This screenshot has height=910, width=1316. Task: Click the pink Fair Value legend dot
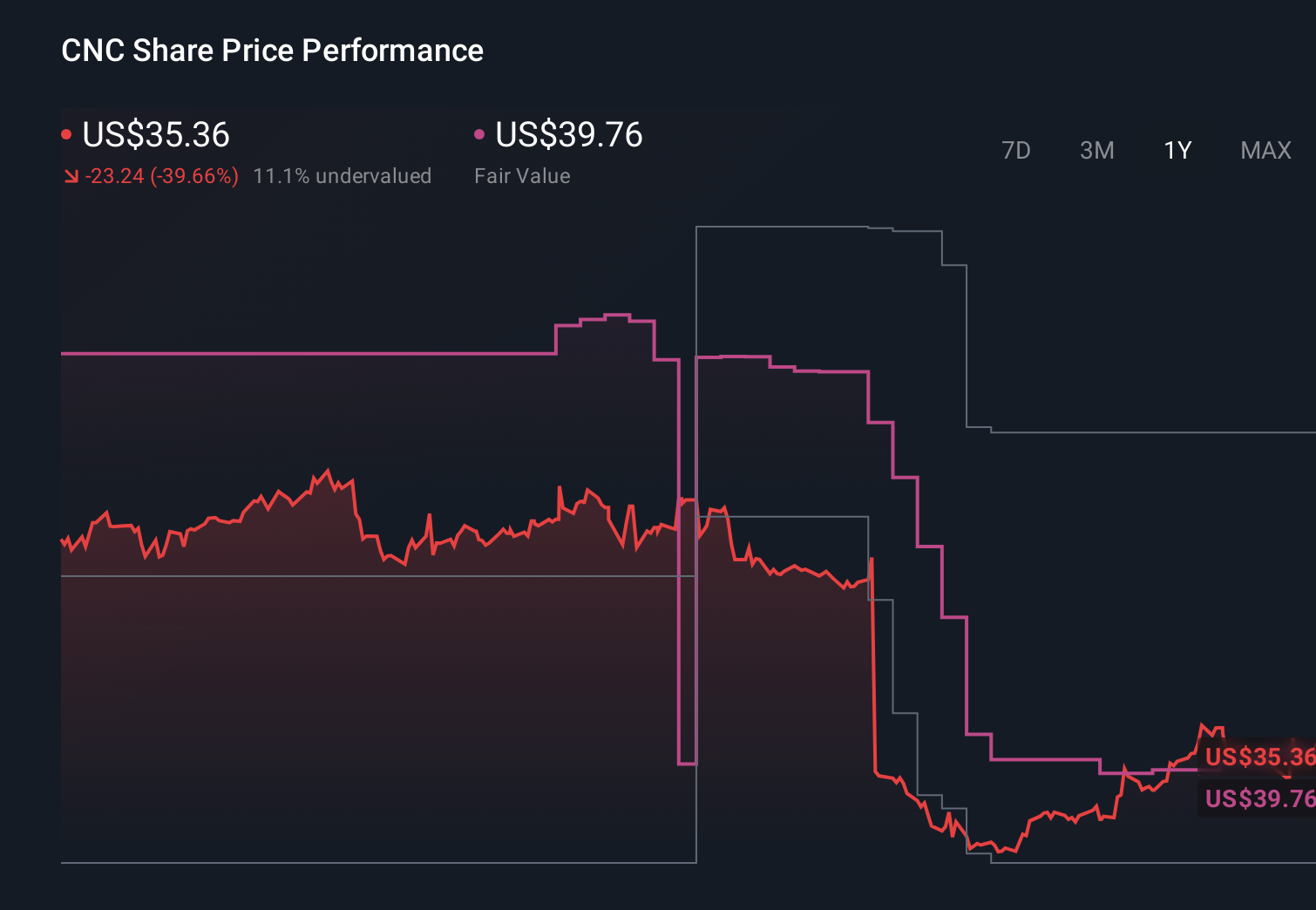pyautogui.click(x=478, y=133)
